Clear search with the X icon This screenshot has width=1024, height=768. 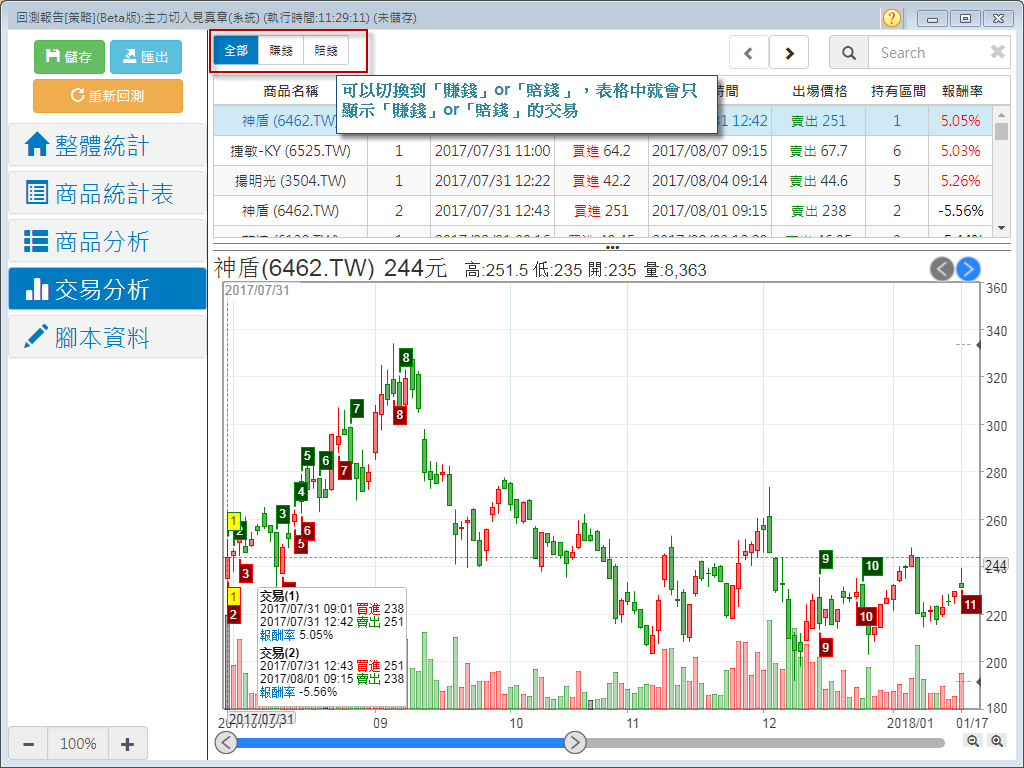tap(997, 53)
